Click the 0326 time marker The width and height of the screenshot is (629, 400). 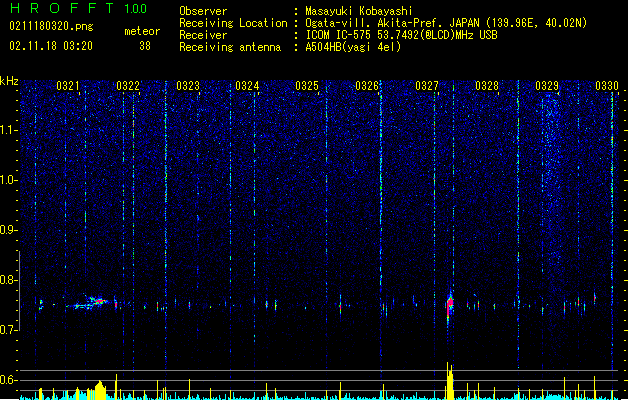pyautogui.click(x=367, y=86)
